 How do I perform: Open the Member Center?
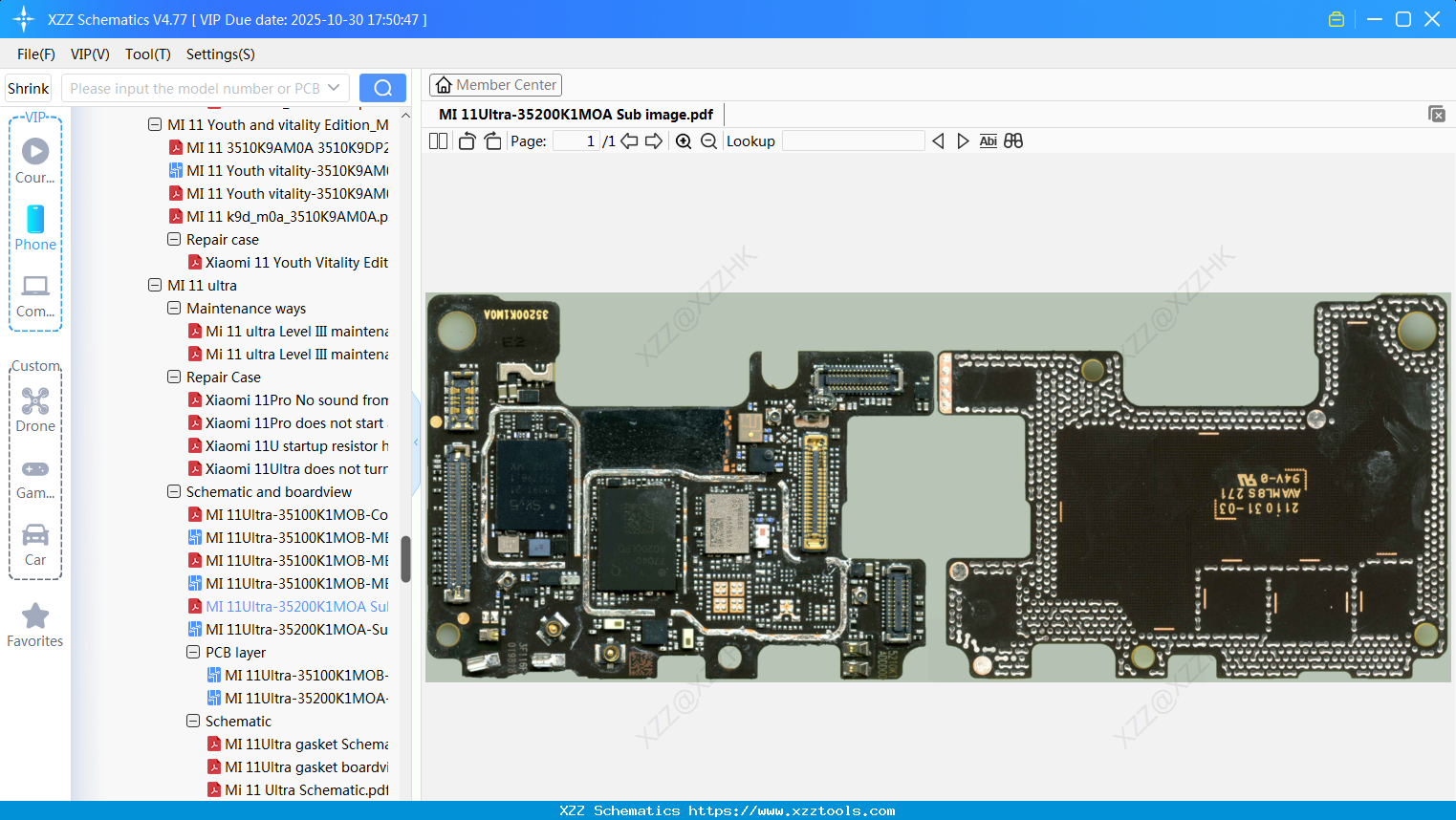pos(495,84)
